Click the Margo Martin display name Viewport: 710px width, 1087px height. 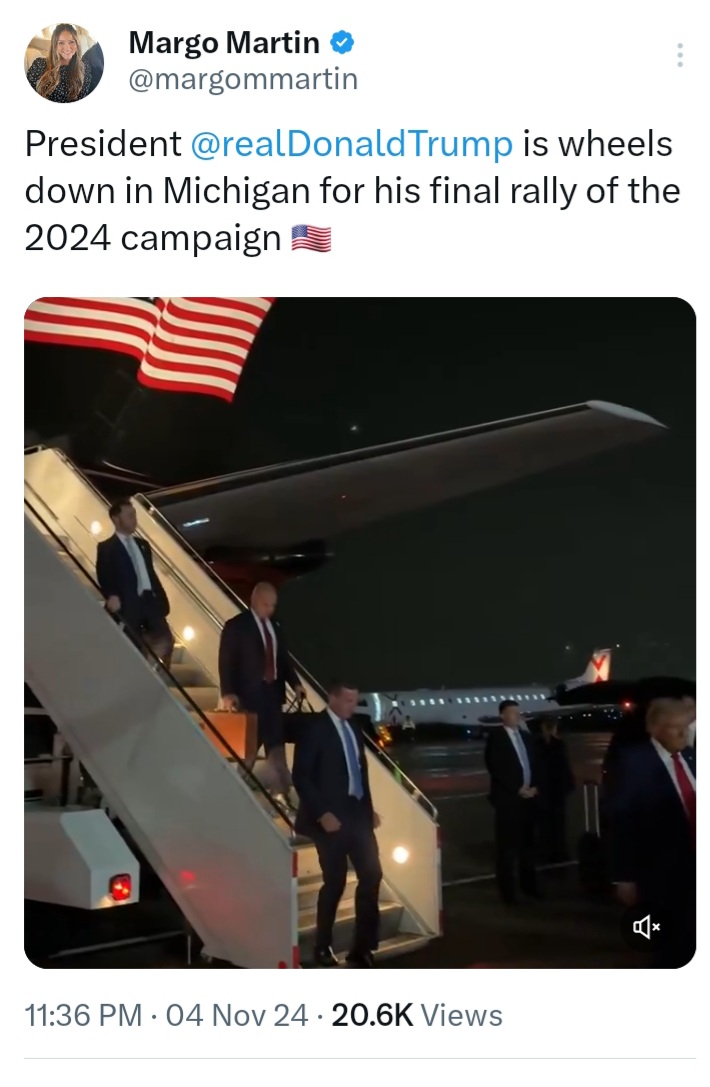click(x=224, y=43)
